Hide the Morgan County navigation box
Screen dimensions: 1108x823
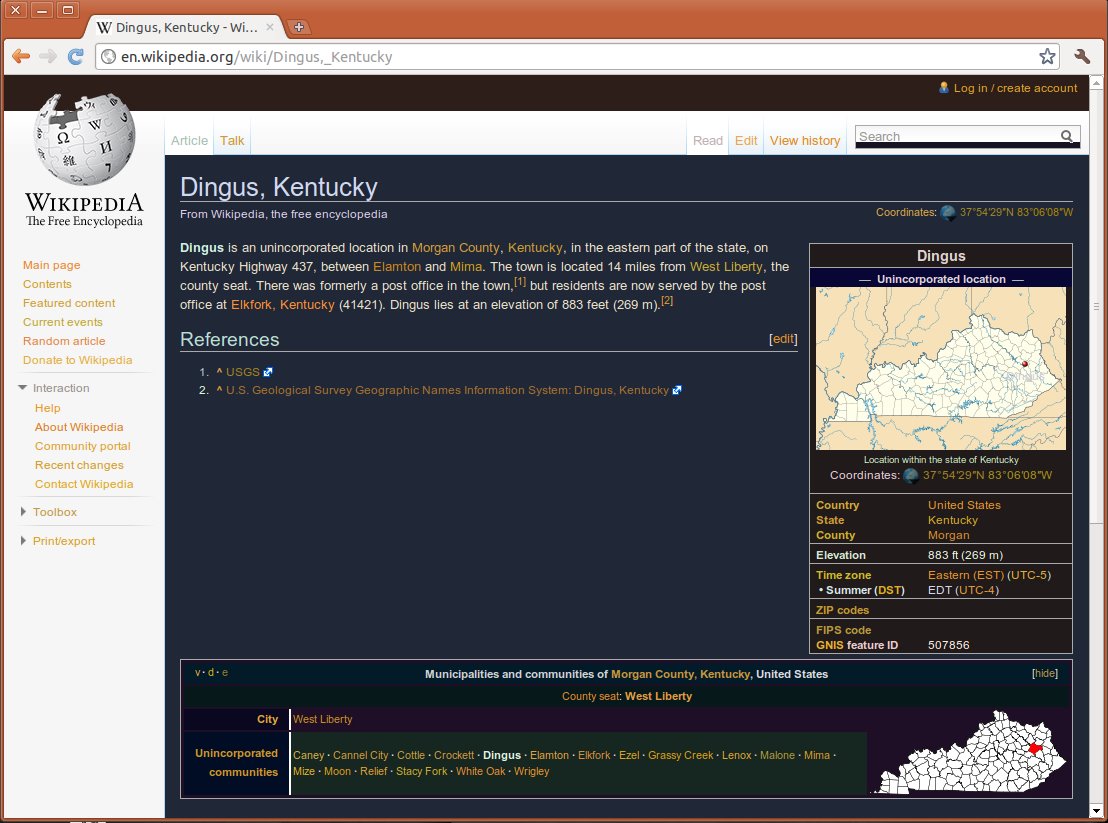[x=1044, y=673]
